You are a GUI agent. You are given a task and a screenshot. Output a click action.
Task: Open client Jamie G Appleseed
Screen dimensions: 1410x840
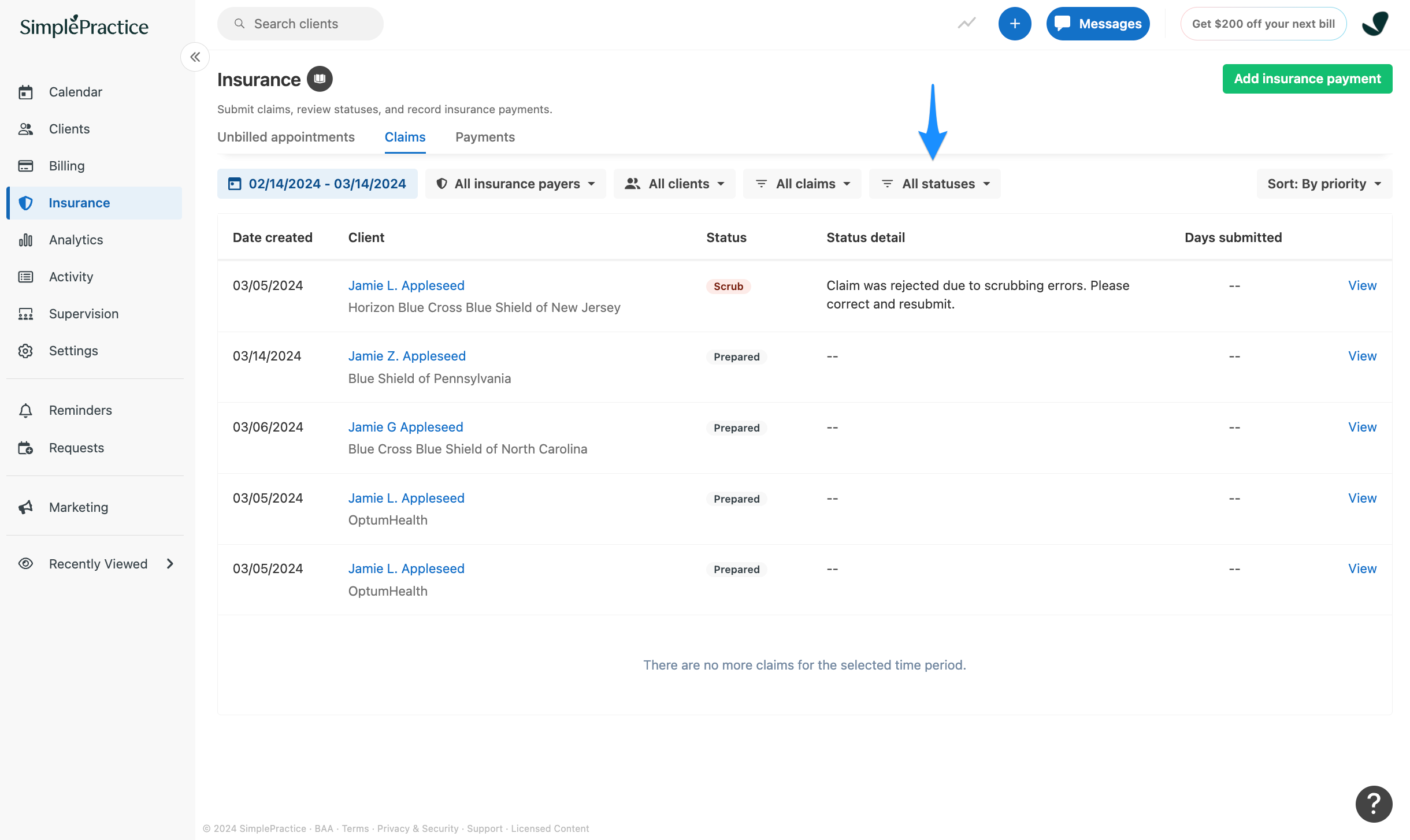tap(406, 427)
